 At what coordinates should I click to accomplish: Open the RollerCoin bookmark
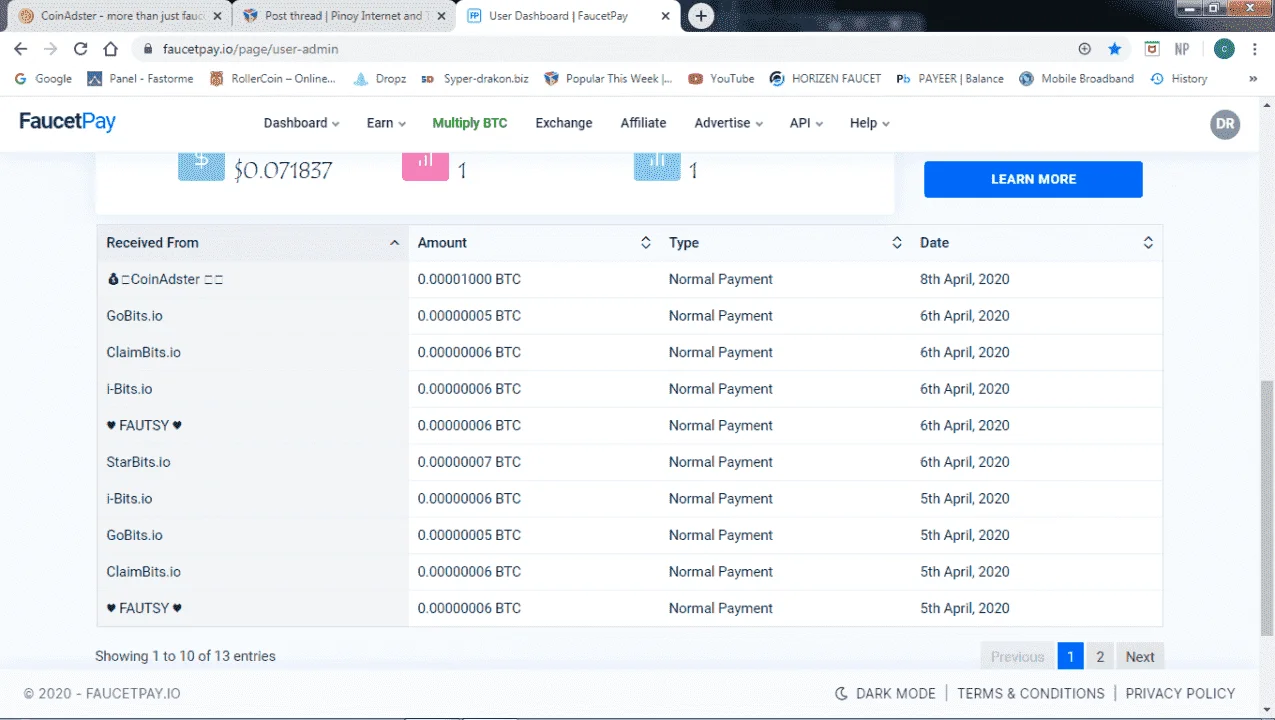pyautogui.click(x=272, y=79)
